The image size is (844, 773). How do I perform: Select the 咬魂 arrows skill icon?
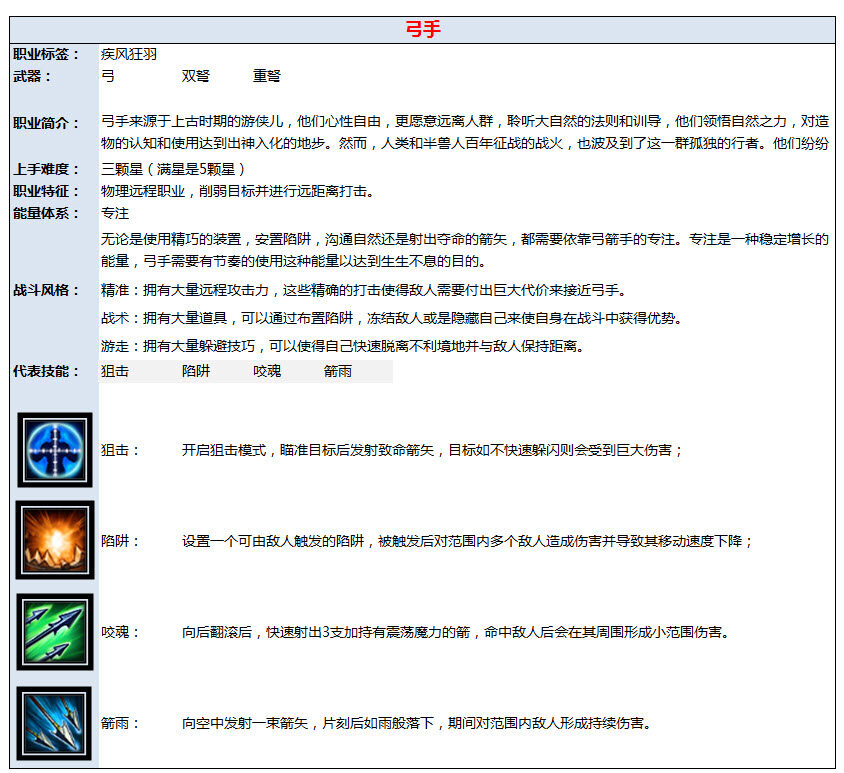click(54, 632)
